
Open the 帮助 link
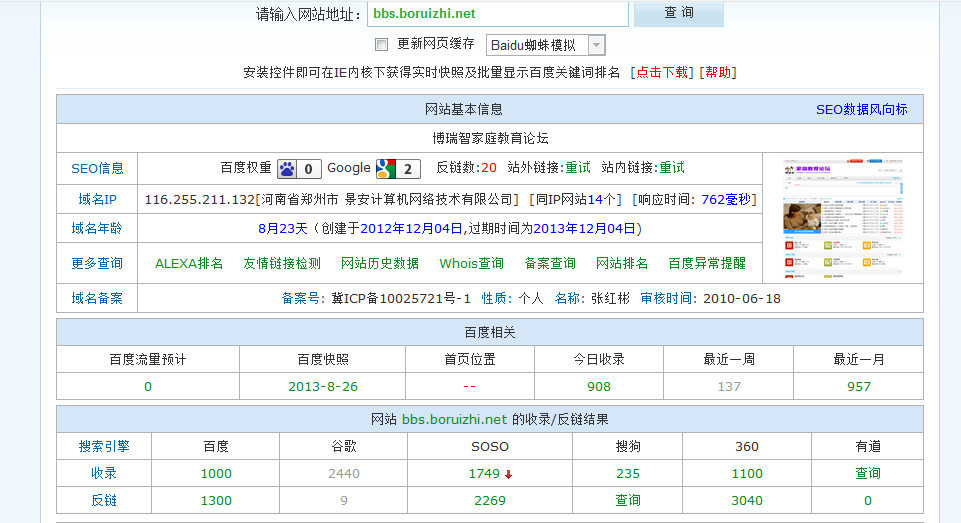click(718, 72)
